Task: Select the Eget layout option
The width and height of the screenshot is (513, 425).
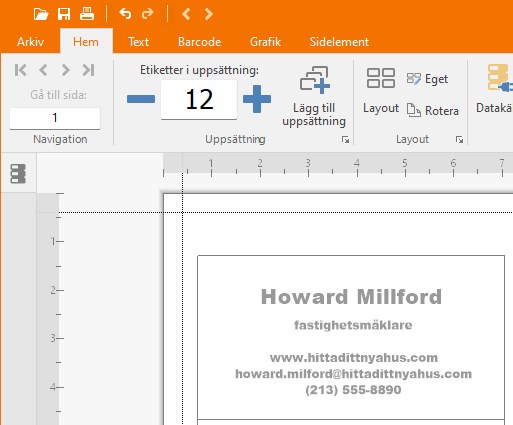Action: coord(427,79)
